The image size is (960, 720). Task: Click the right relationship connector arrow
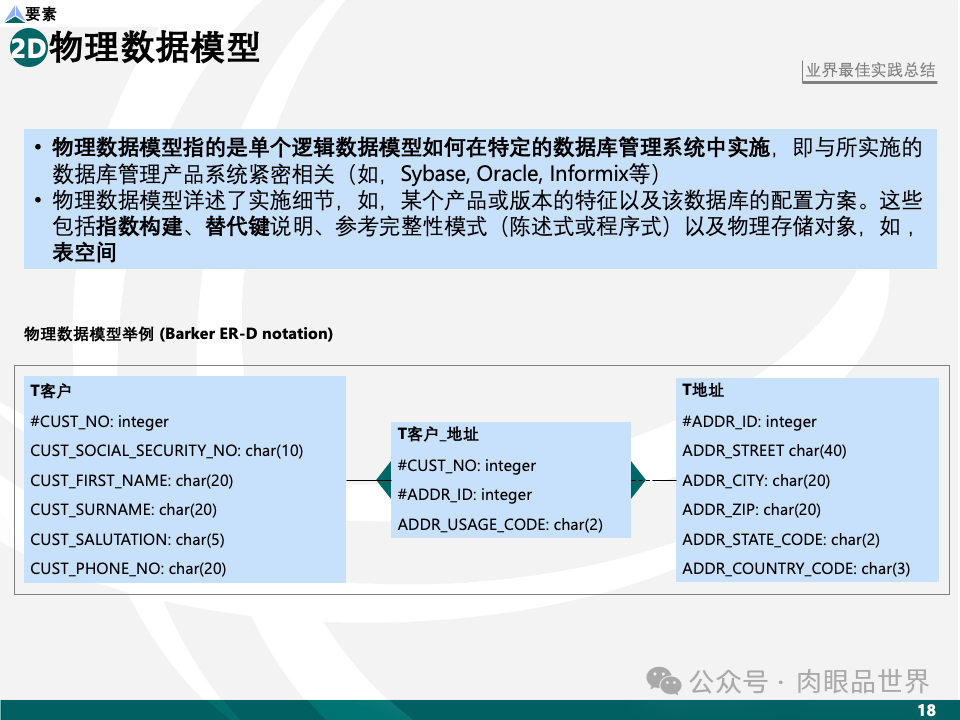(639, 480)
